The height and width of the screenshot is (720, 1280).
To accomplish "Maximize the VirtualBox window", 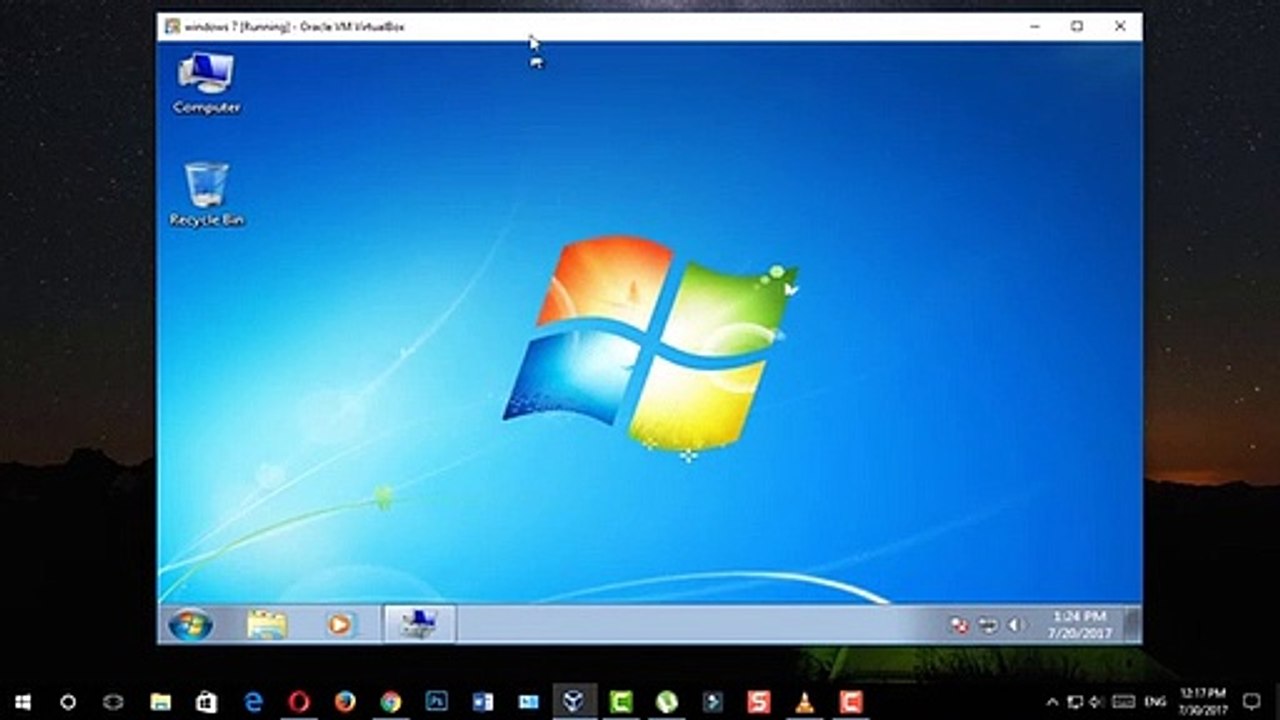I will click(1077, 26).
